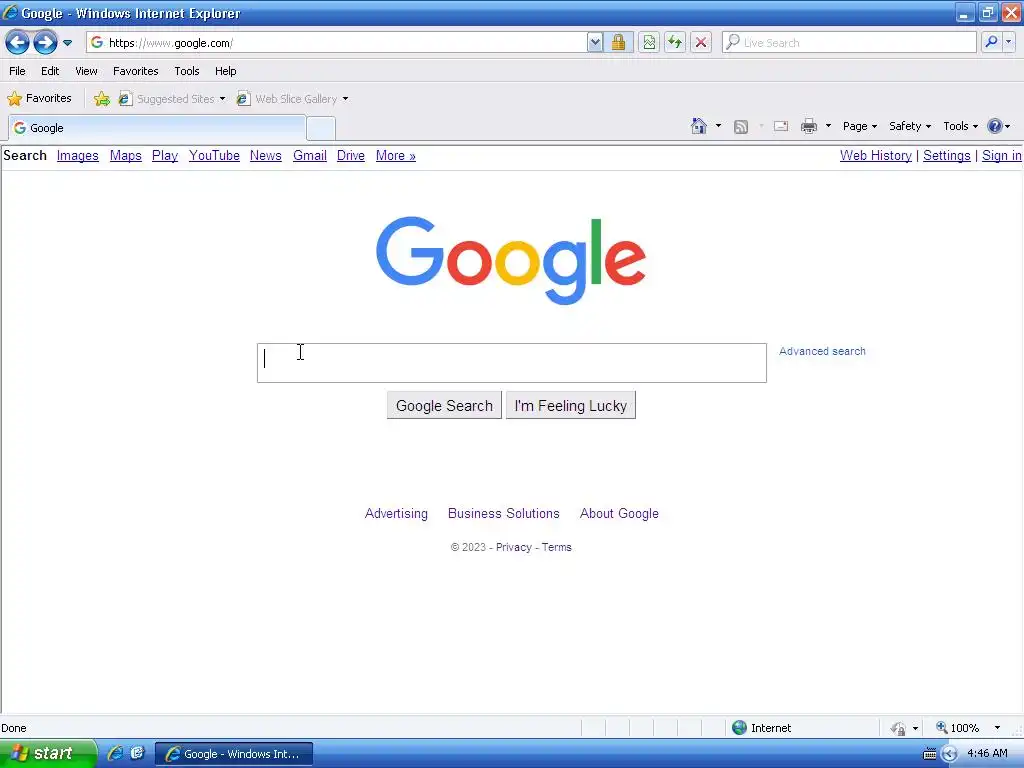The width and height of the screenshot is (1024, 768).
Task: Open the Safety command menu
Action: coord(910,126)
